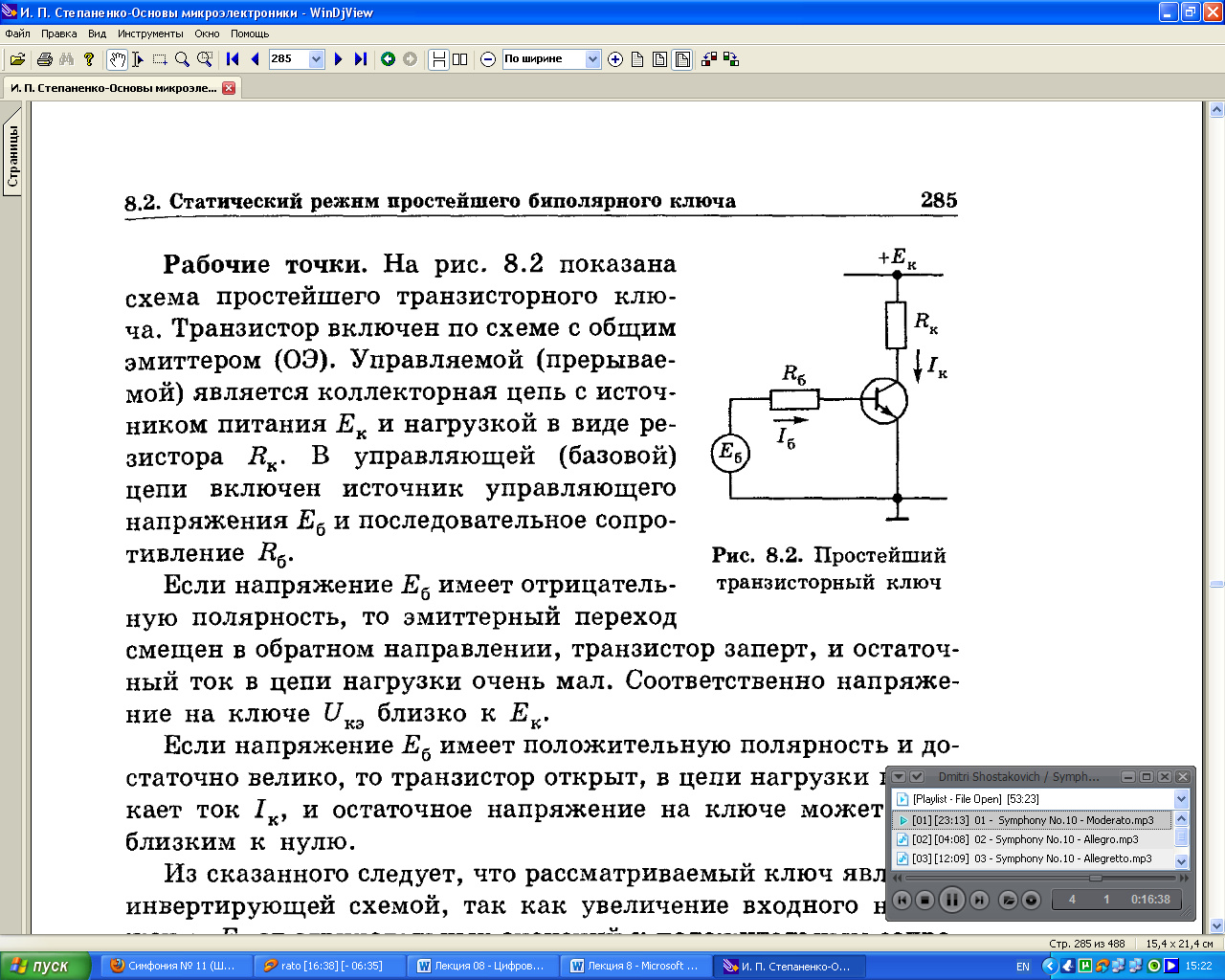Switch to the rato [16:38] taskbar button
Viewport: 1225px width, 980px height.
click(329, 966)
